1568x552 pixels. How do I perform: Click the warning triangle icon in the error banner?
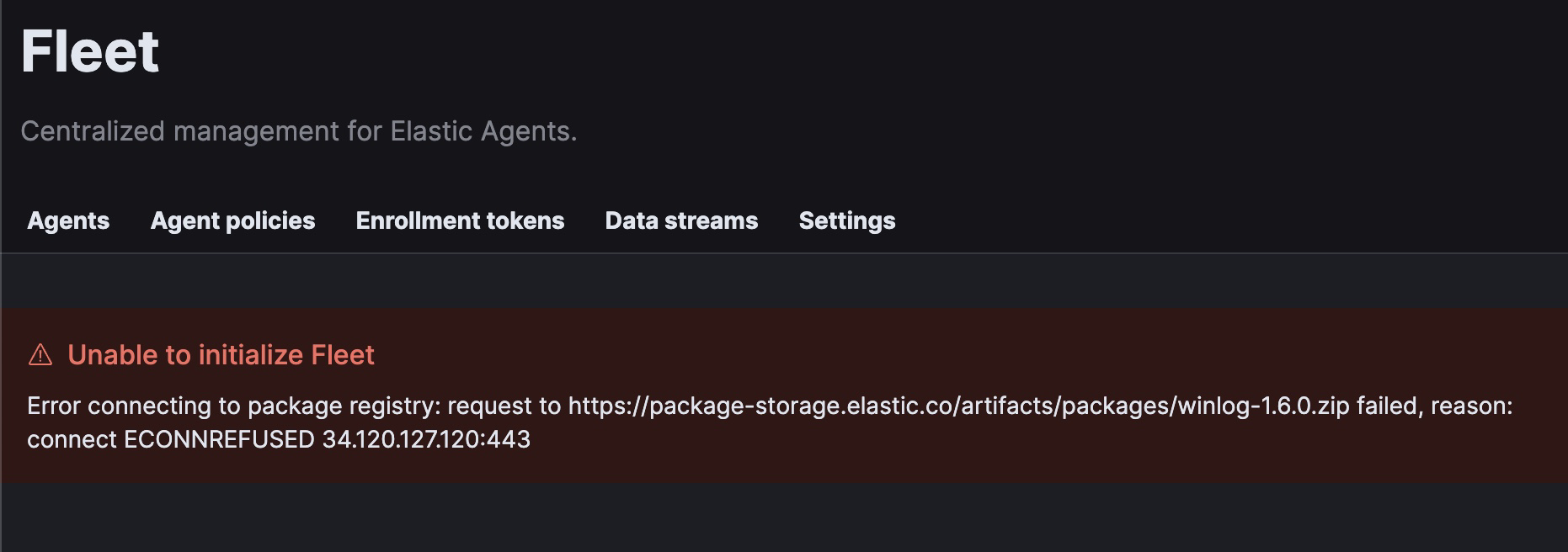click(39, 355)
